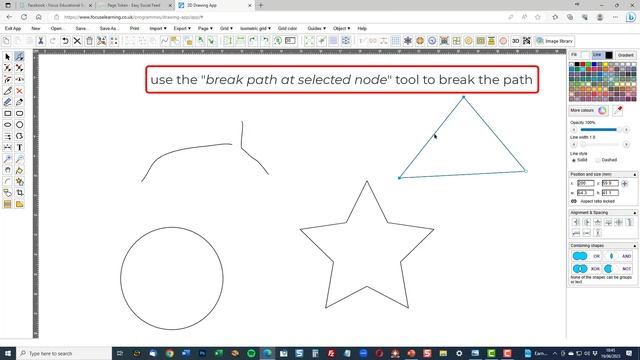Click New in the menu bar

[36, 29]
